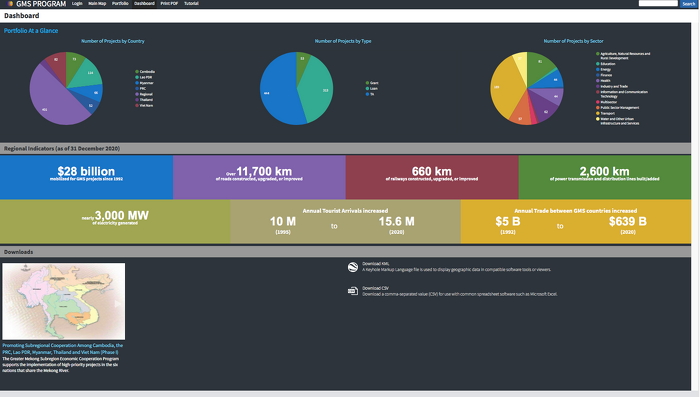Open the Login menu item
The width and height of the screenshot is (700, 397).
(77, 4)
